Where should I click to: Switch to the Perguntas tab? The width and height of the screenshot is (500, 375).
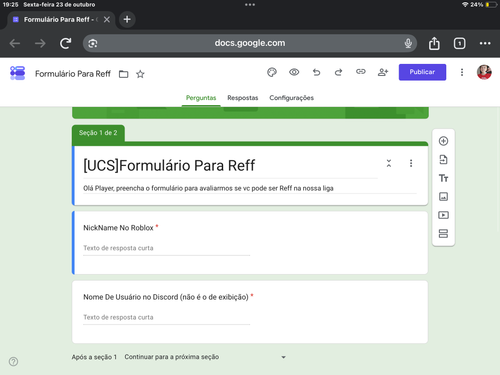[x=201, y=98]
